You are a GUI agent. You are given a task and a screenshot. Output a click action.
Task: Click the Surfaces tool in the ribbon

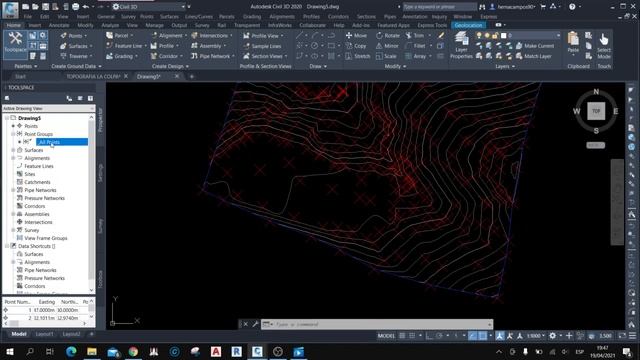pos(76,46)
